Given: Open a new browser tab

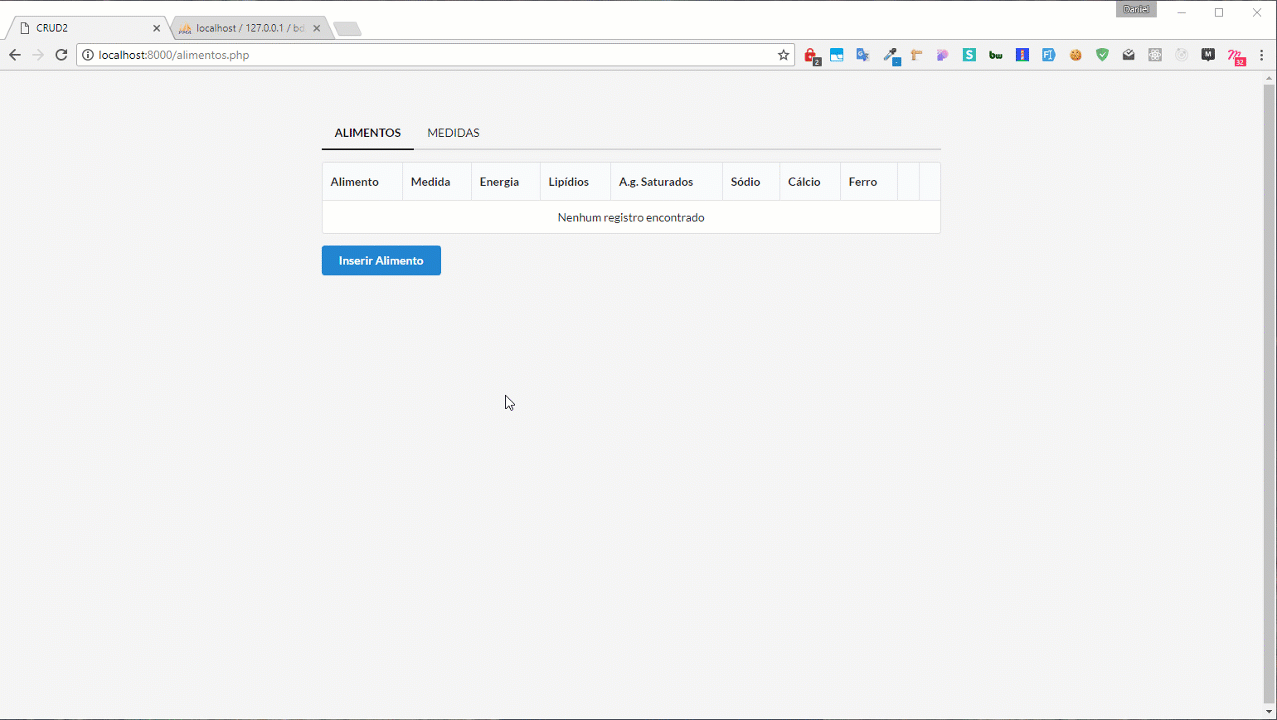Looking at the screenshot, I should [347, 29].
